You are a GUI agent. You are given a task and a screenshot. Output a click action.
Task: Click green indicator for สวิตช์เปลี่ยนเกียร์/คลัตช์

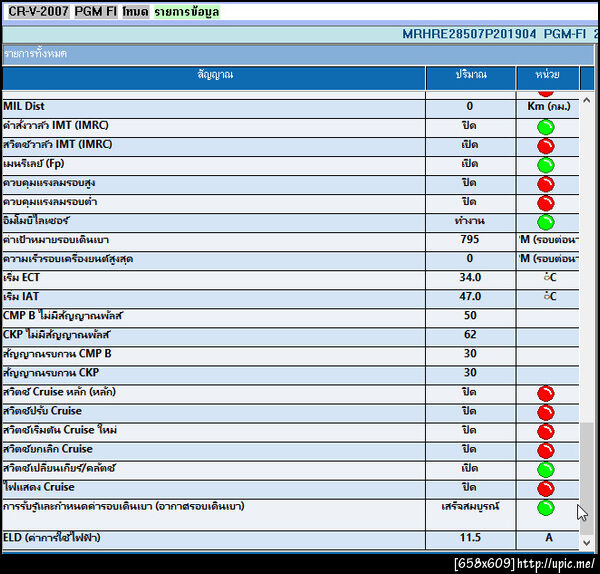pos(546,470)
